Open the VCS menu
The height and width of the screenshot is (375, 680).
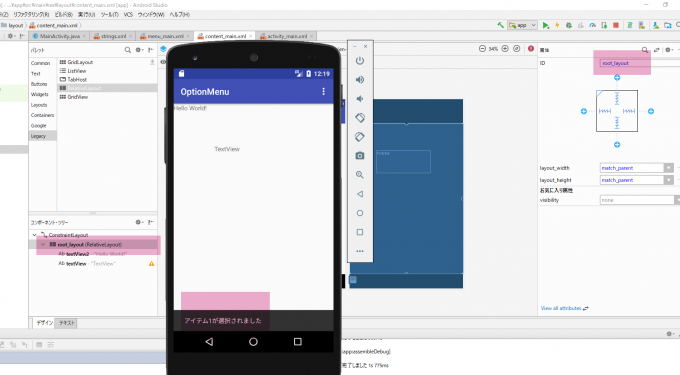128,15
